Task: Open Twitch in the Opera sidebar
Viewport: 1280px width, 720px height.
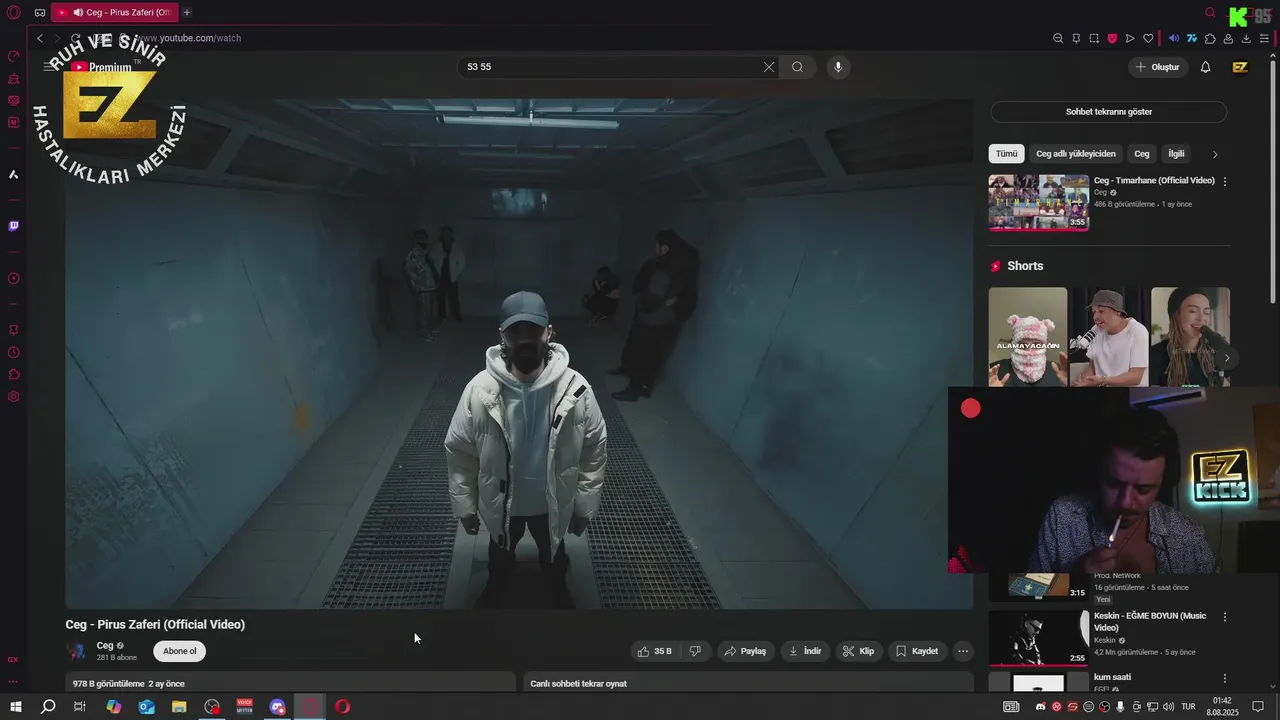Action: [x=14, y=226]
